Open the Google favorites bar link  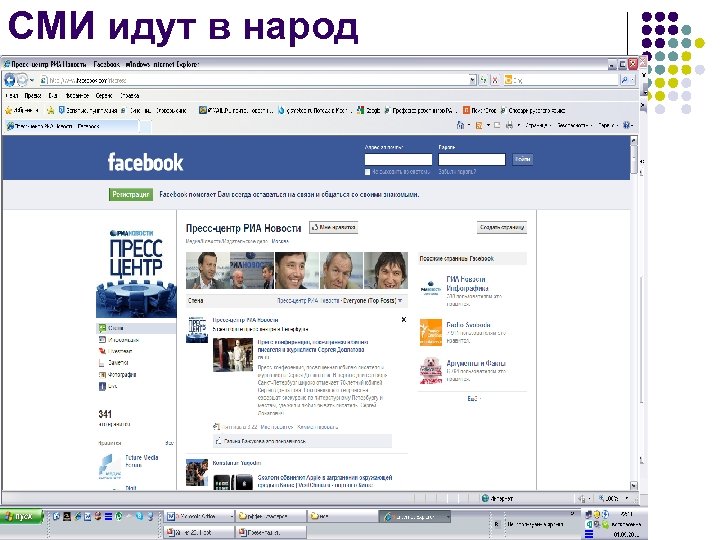pyautogui.click(x=369, y=111)
